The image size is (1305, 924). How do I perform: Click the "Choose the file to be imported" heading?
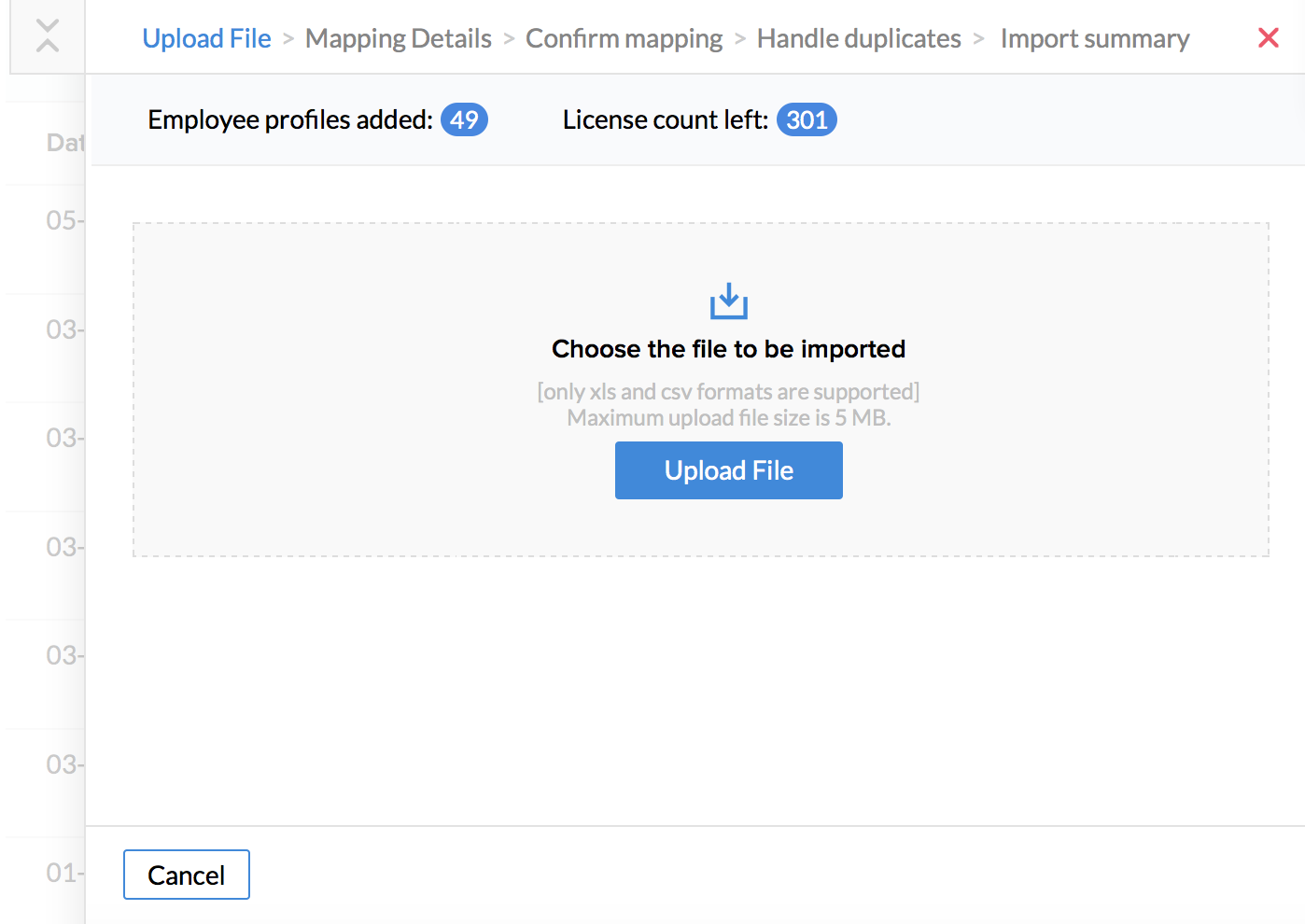(728, 349)
